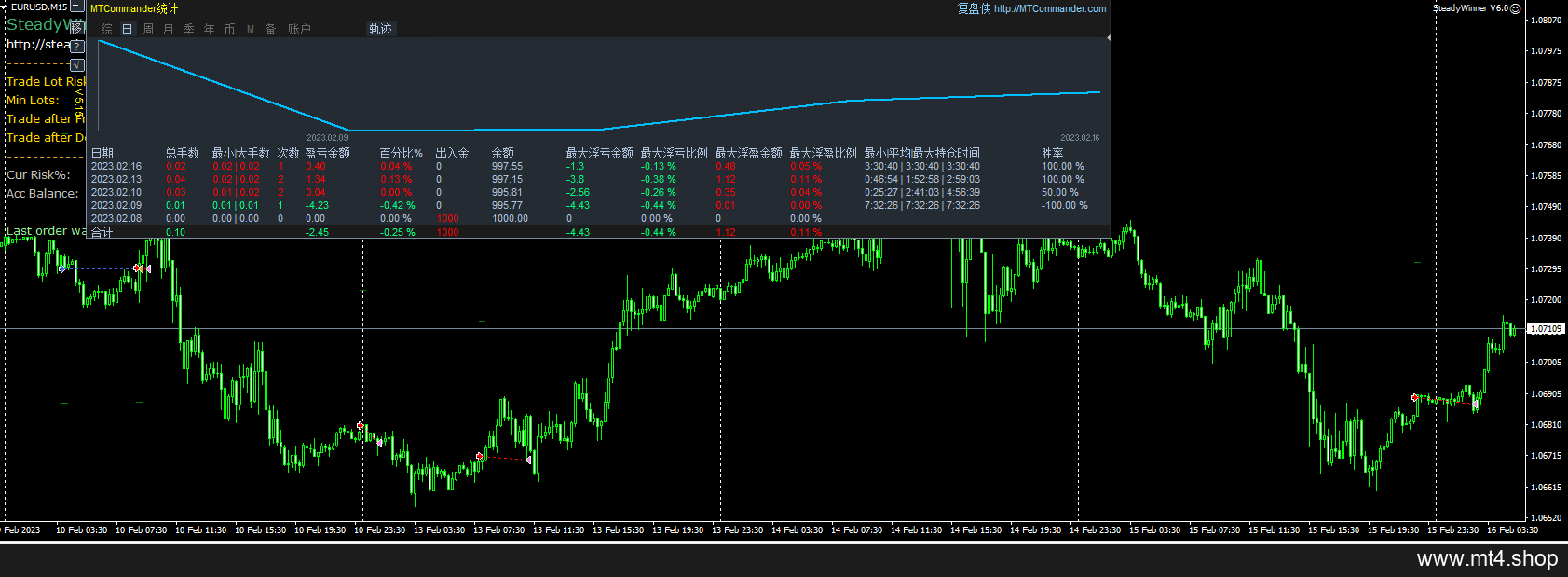Click the 最大浮亏金额 column header

(x=600, y=153)
